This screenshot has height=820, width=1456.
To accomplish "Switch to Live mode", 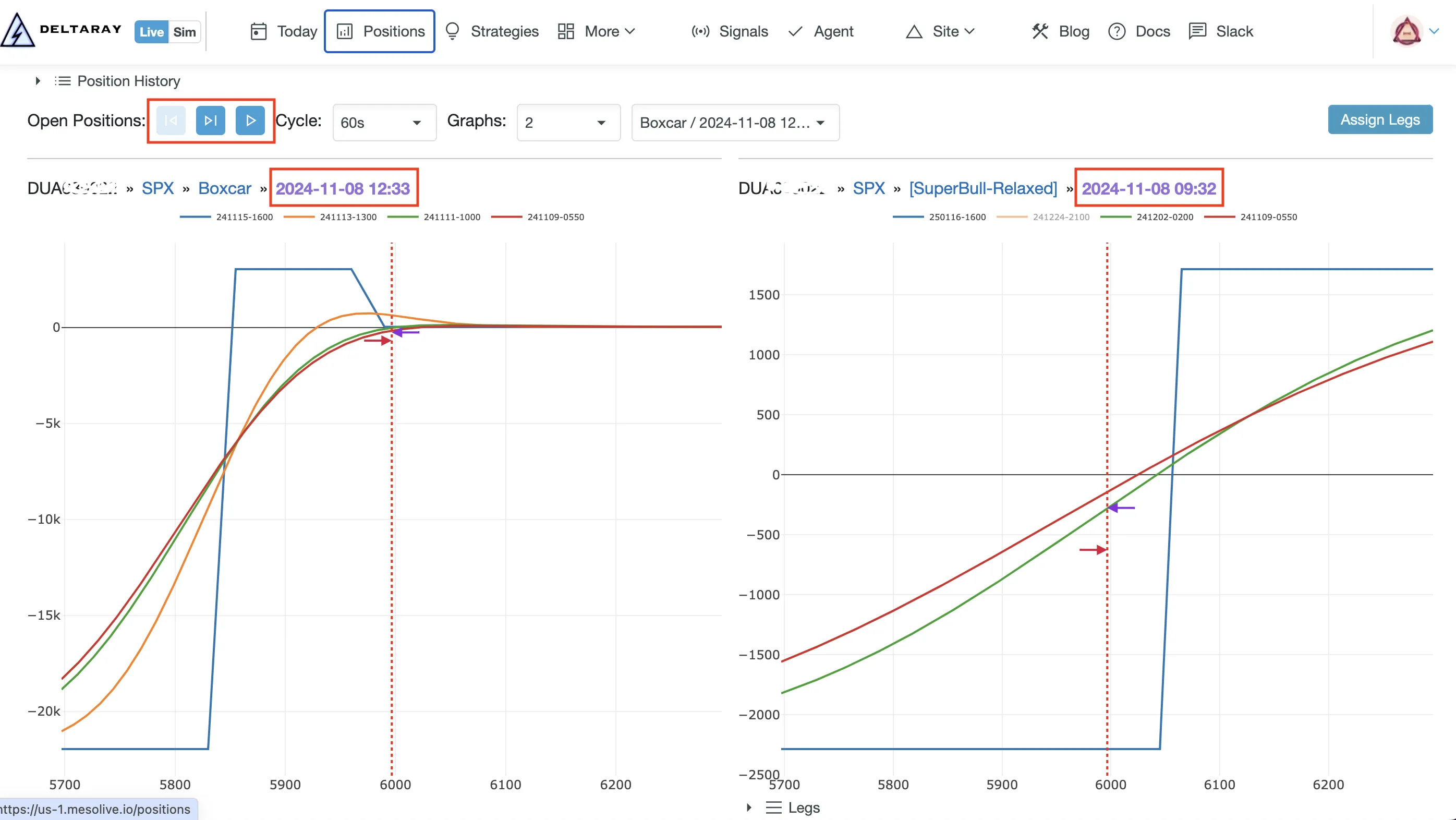I will (151, 32).
